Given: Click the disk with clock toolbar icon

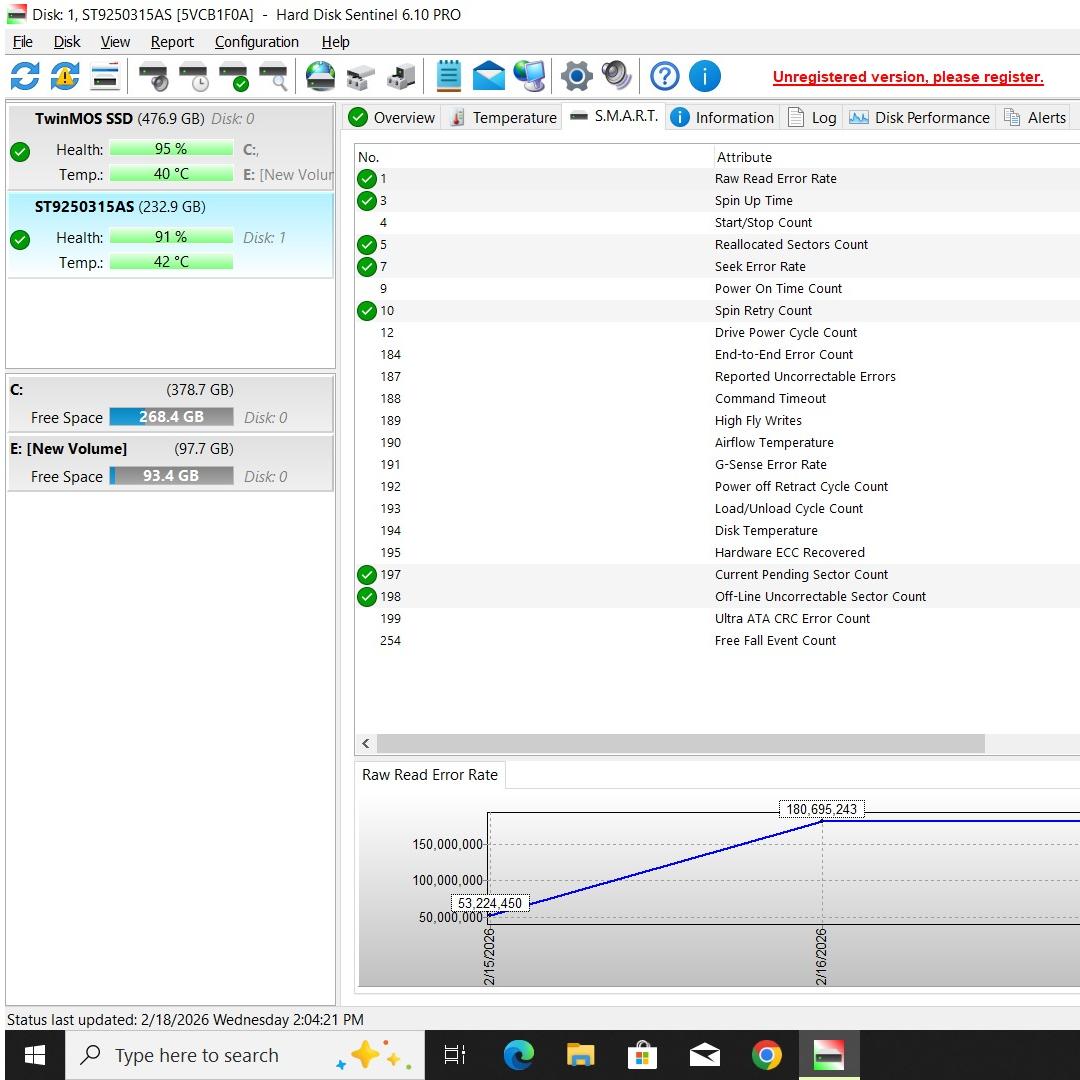Looking at the screenshot, I should click(x=193, y=76).
